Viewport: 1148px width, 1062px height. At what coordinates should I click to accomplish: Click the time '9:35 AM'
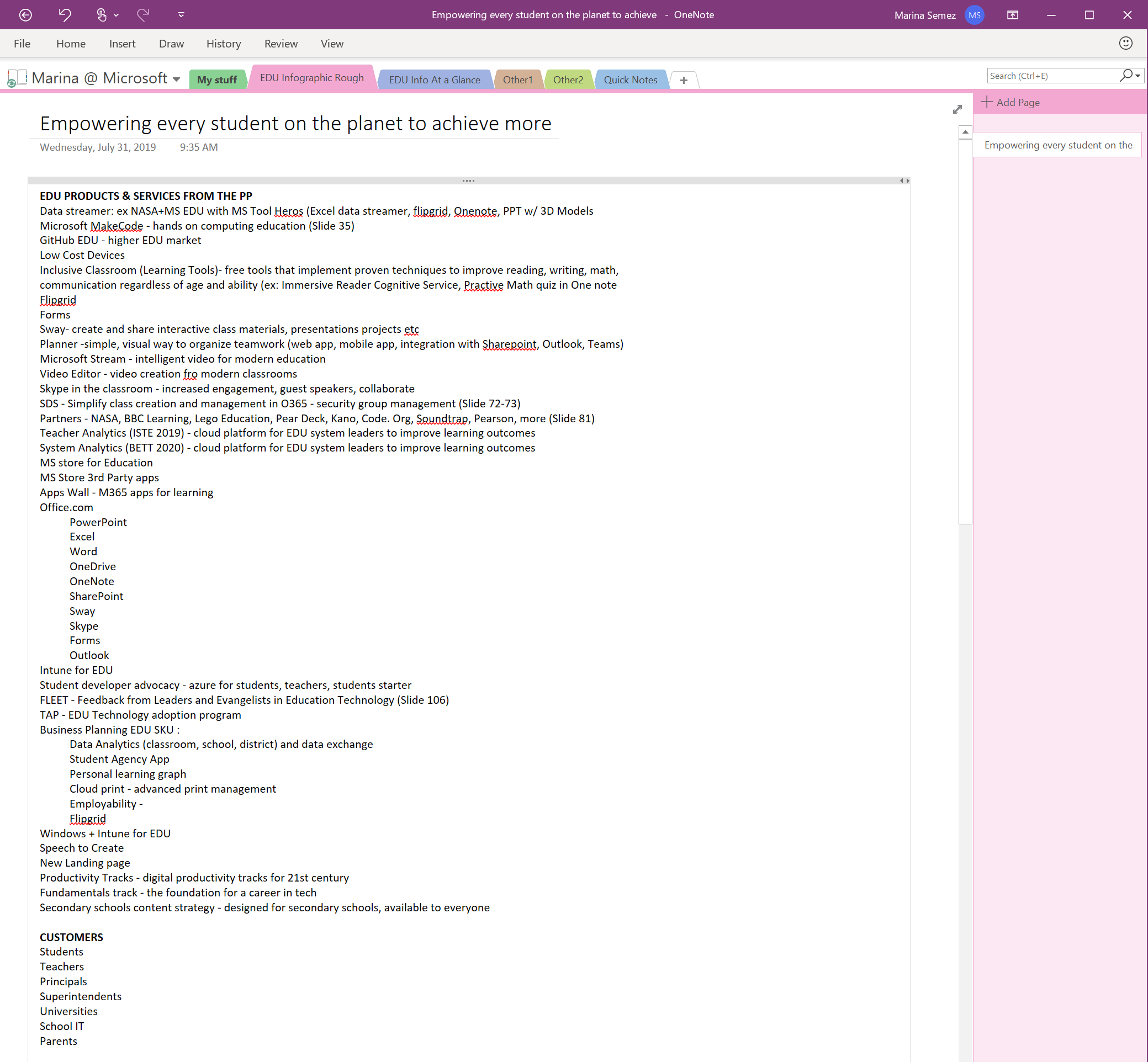click(199, 147)
